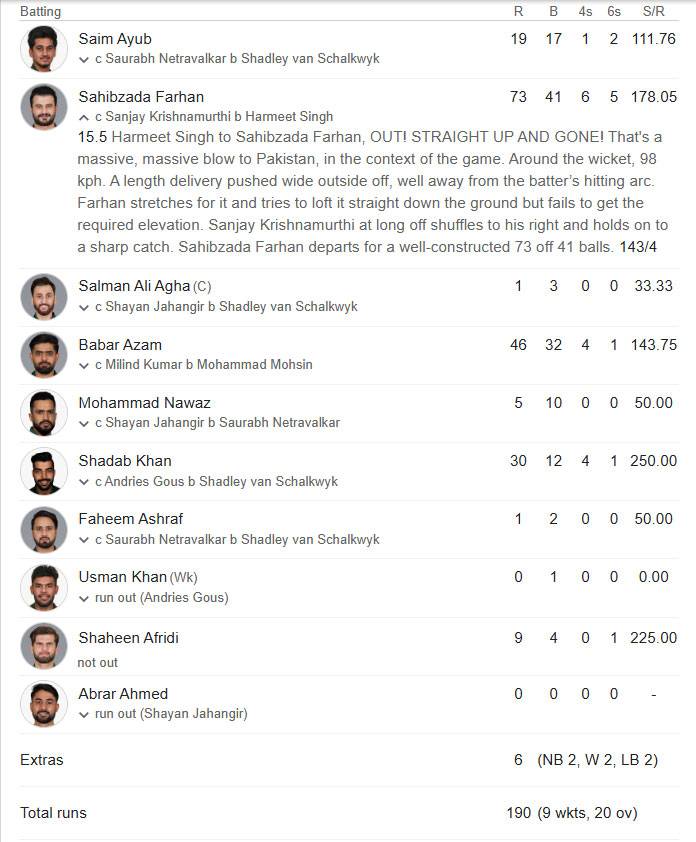Open Mohammad Nawaz's player name link

144,403
